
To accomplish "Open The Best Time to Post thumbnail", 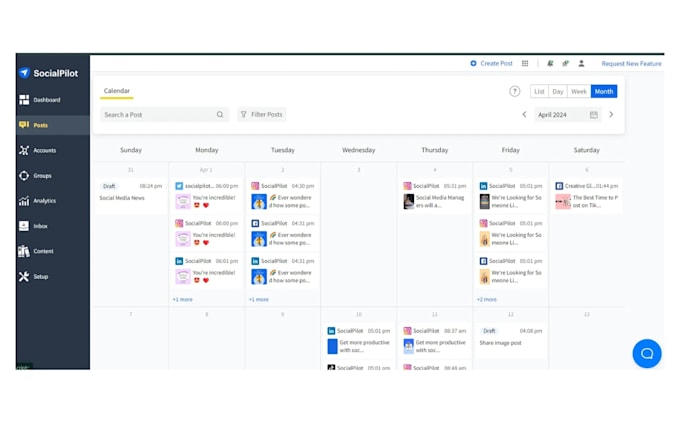I will click(x=563, y=201).
